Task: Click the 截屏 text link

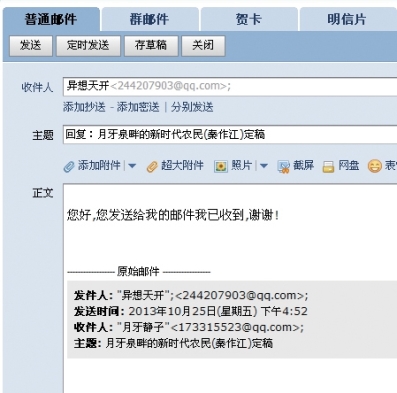Action: coord(303,165)
